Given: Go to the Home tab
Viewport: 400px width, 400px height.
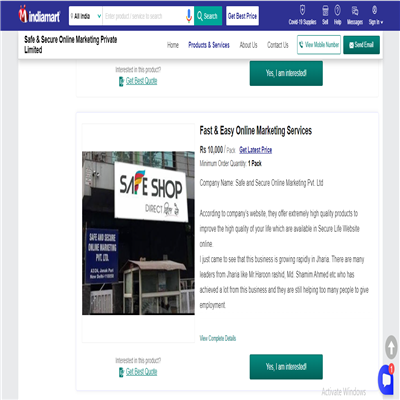Looking at the screenshot, I should click(x=173, y=45).
